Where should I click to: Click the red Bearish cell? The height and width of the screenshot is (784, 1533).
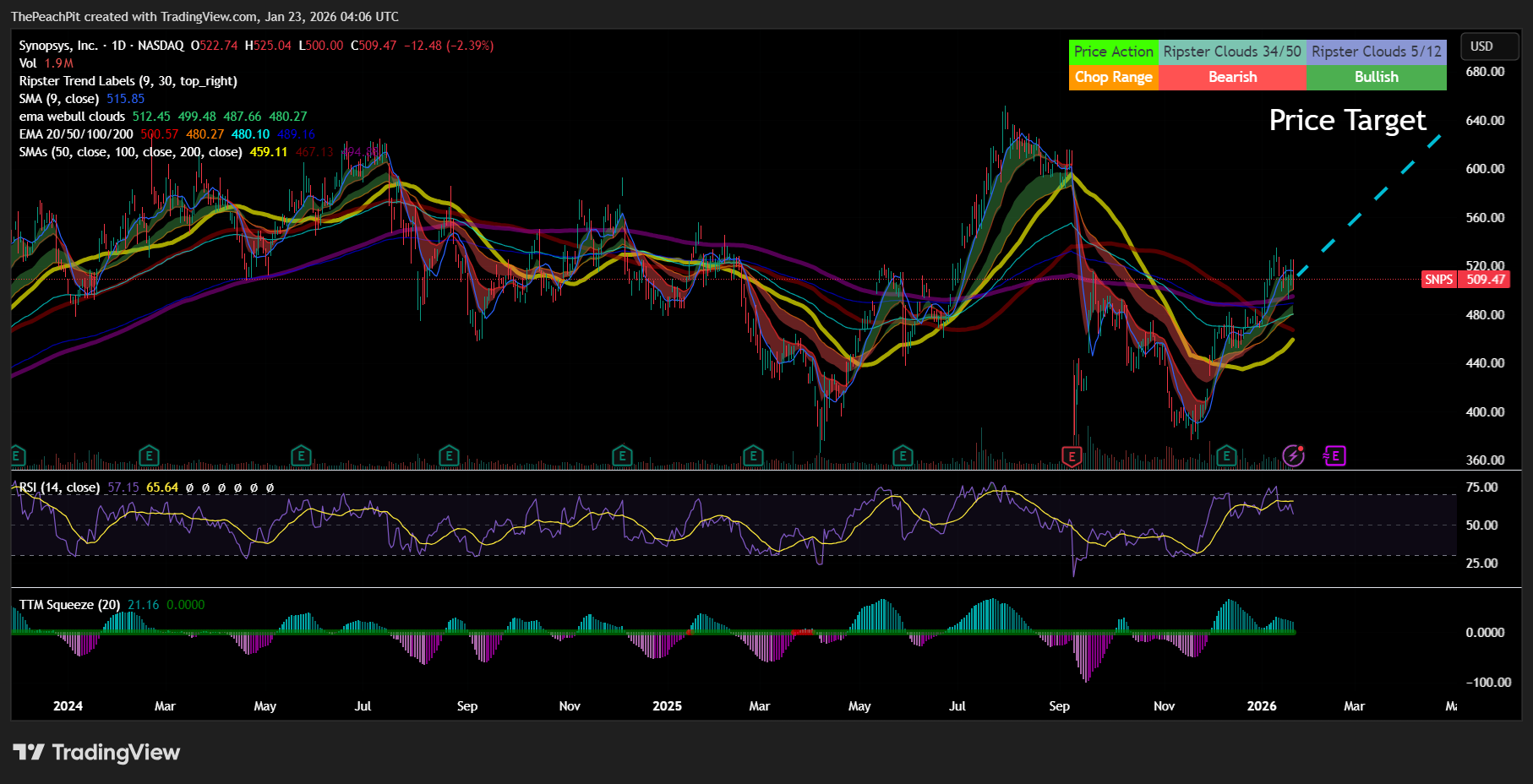pyautogui.click(x=1232, y=77)
